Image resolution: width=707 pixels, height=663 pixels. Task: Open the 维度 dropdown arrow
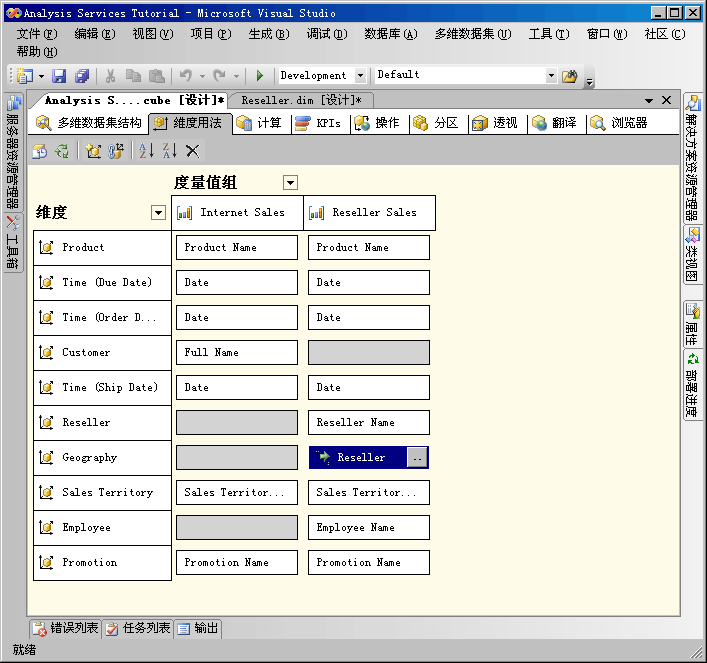point(158,212)
